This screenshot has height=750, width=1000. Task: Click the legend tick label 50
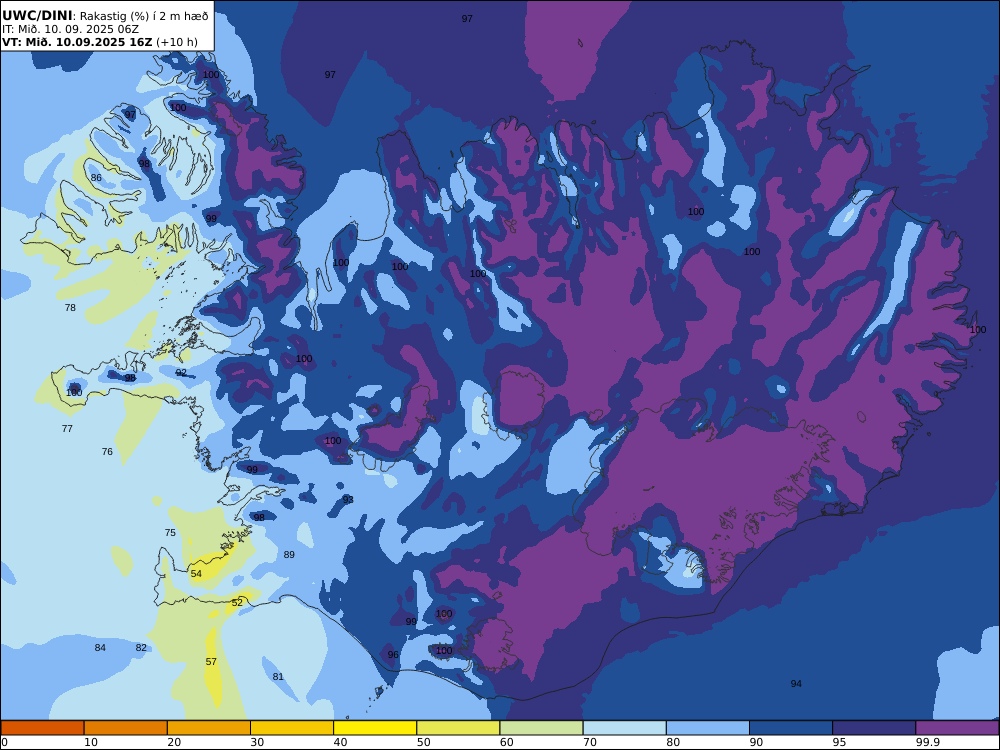(423, 742)
